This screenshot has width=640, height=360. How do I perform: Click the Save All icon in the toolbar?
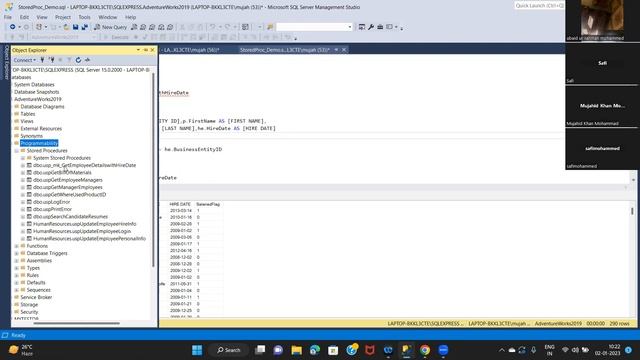pyautogui.click(x=84, y=27)
